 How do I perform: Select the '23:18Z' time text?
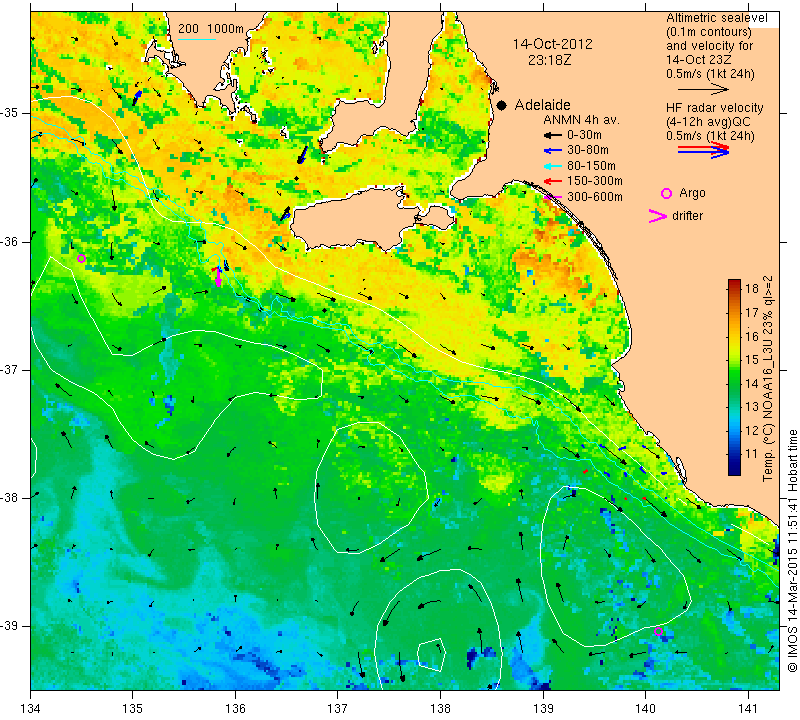tap(549, 60)
